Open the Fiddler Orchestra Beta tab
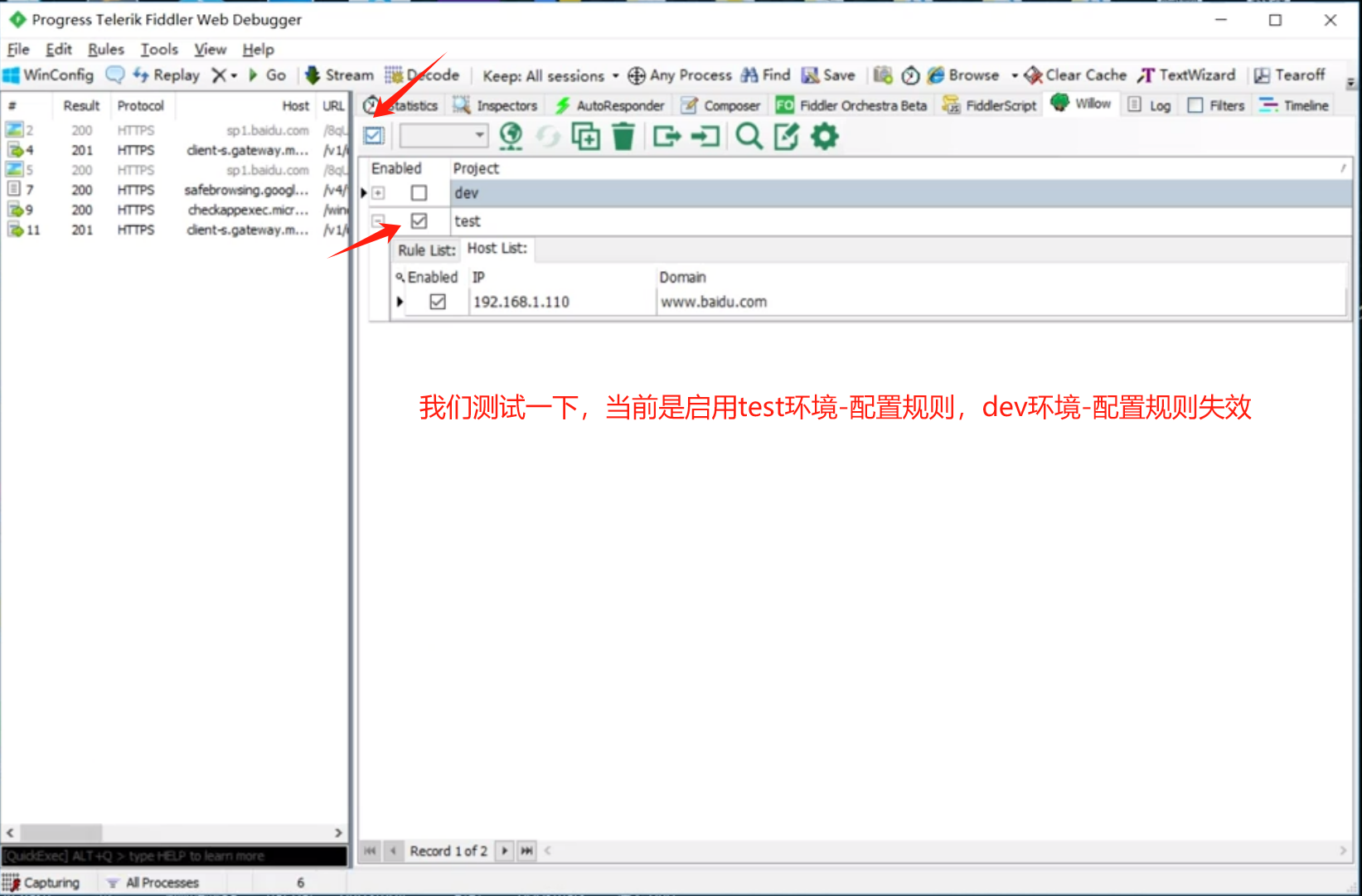The height and width of the screenshot is (896, 1362). pos(851,106)
